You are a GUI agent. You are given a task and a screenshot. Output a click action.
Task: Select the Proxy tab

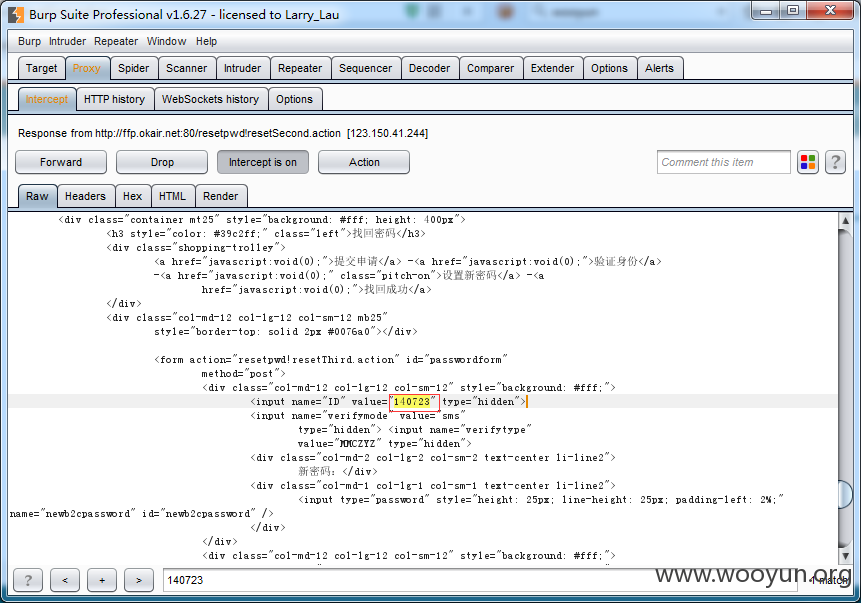[x=87, y=68]
